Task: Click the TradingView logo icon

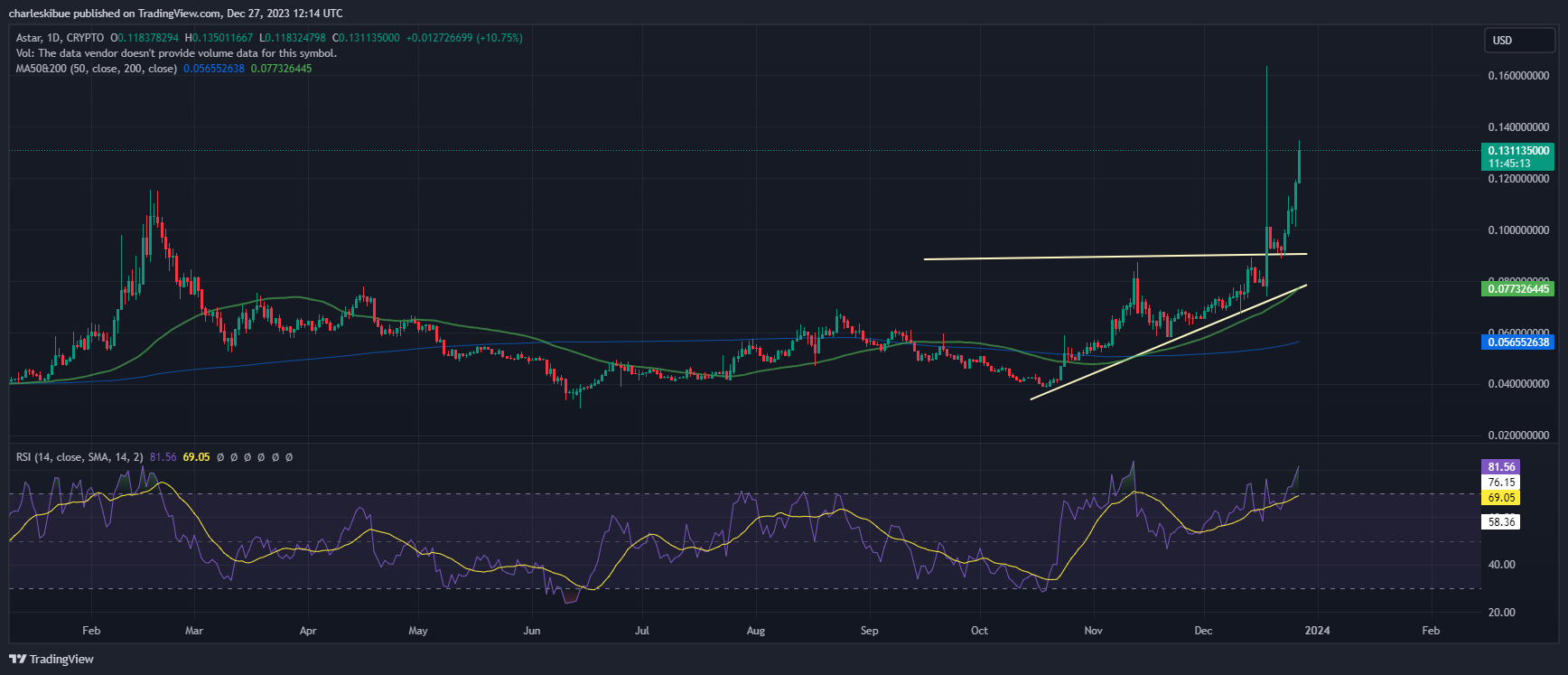Action: click(x=17, y=659)
